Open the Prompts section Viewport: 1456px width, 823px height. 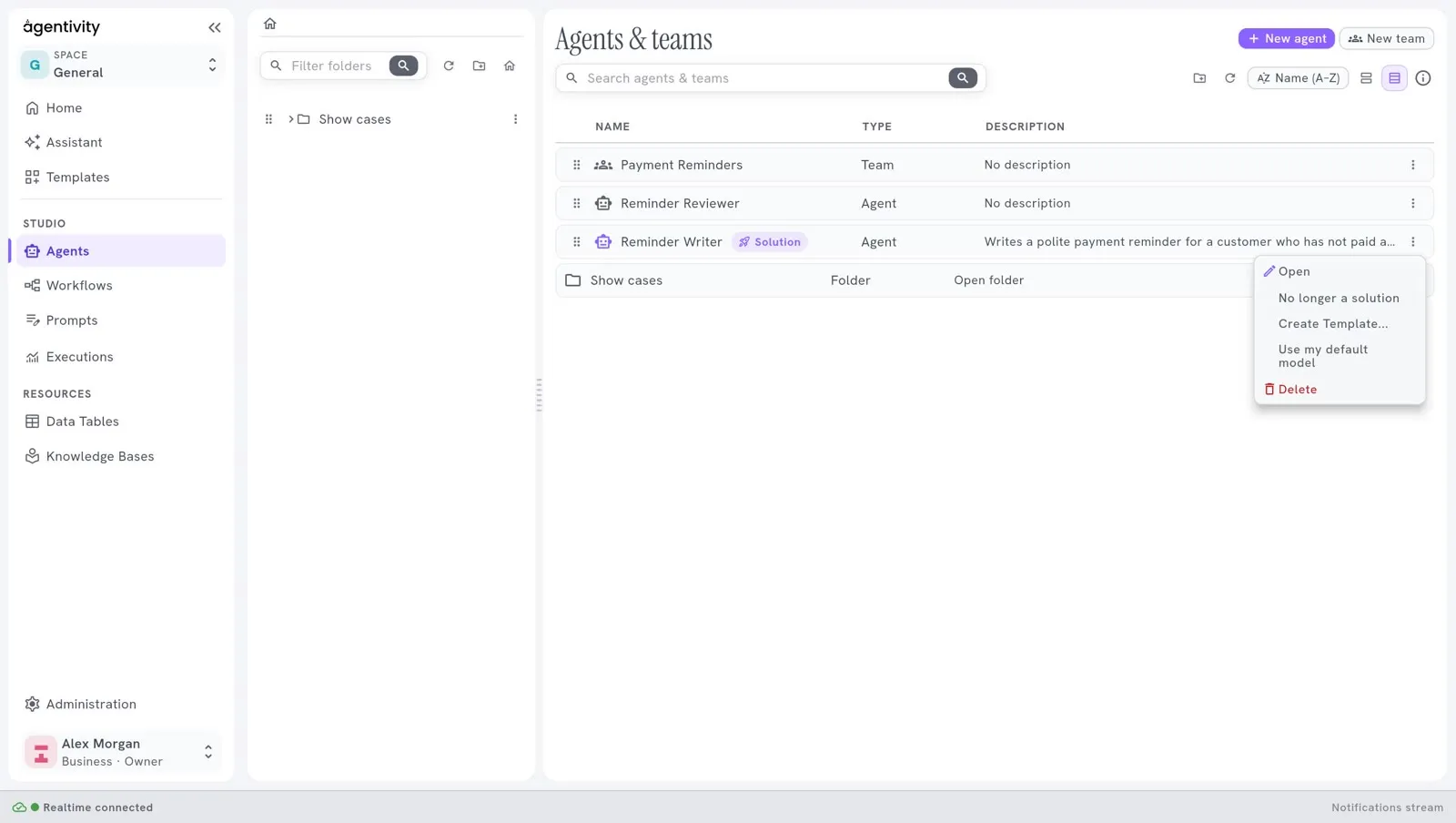pyautogui.click(x=121, y=320)
